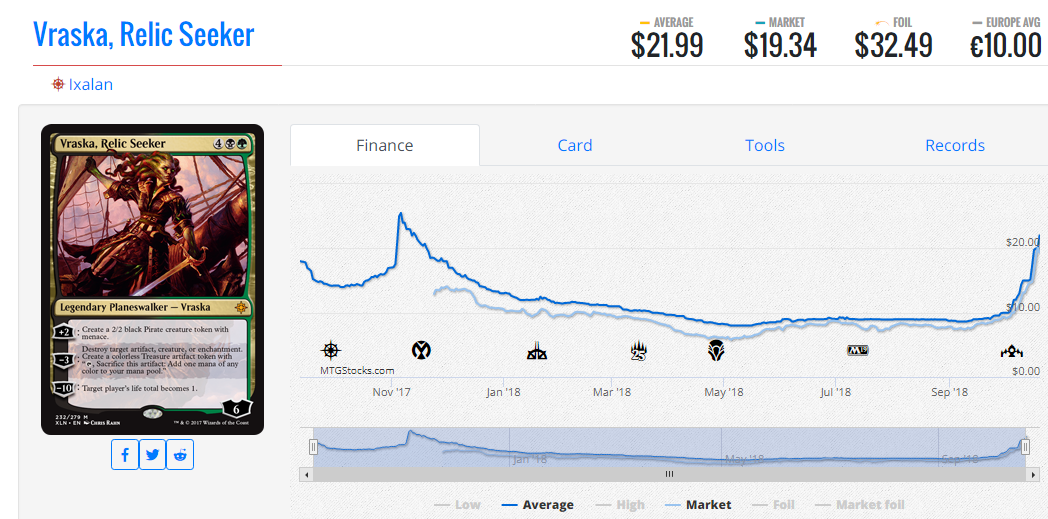Click the Vraska, Relic Seeker page title

tap(144, 33)
